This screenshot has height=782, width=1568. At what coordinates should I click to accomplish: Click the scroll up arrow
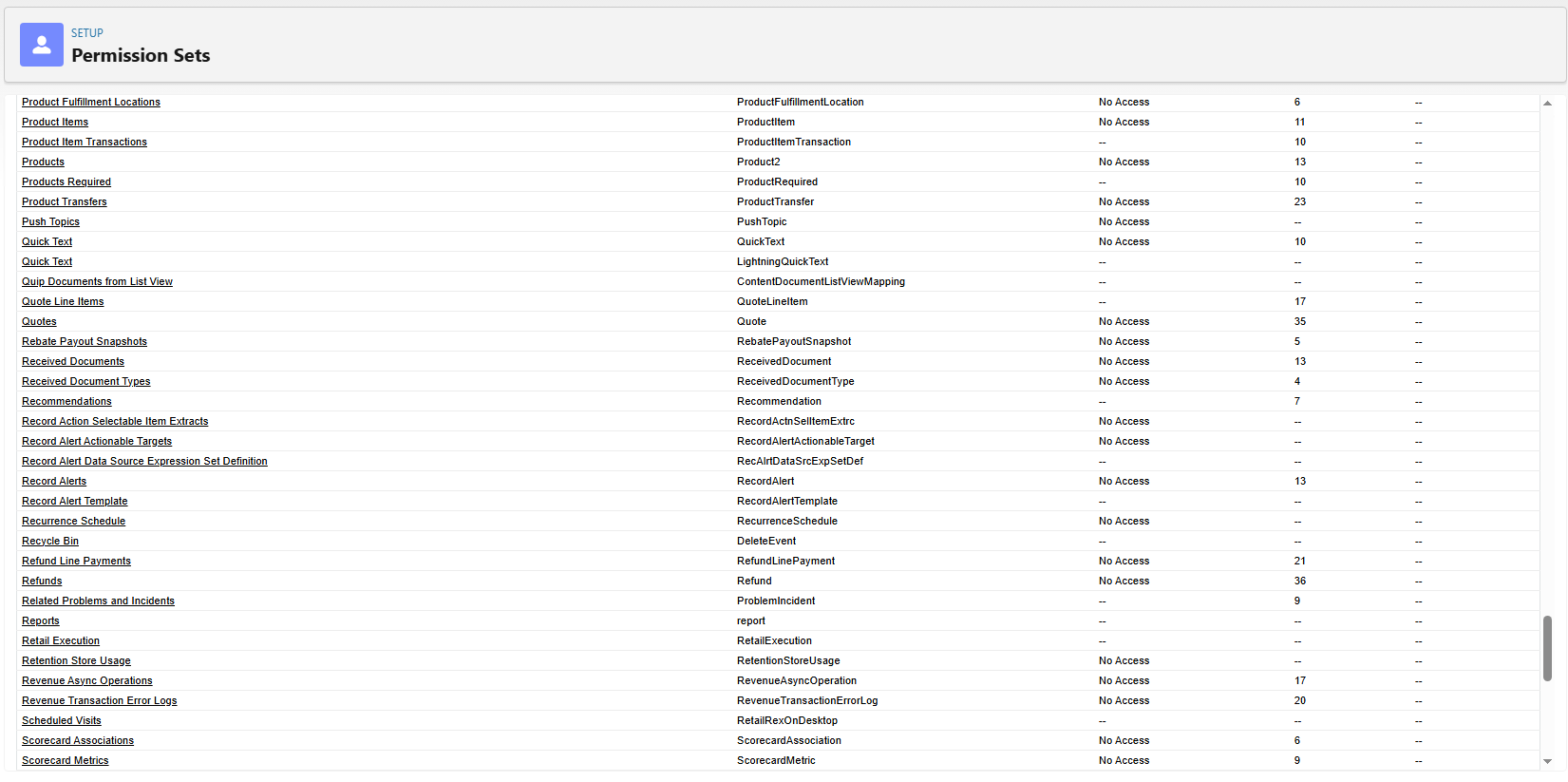point(1547,103)
